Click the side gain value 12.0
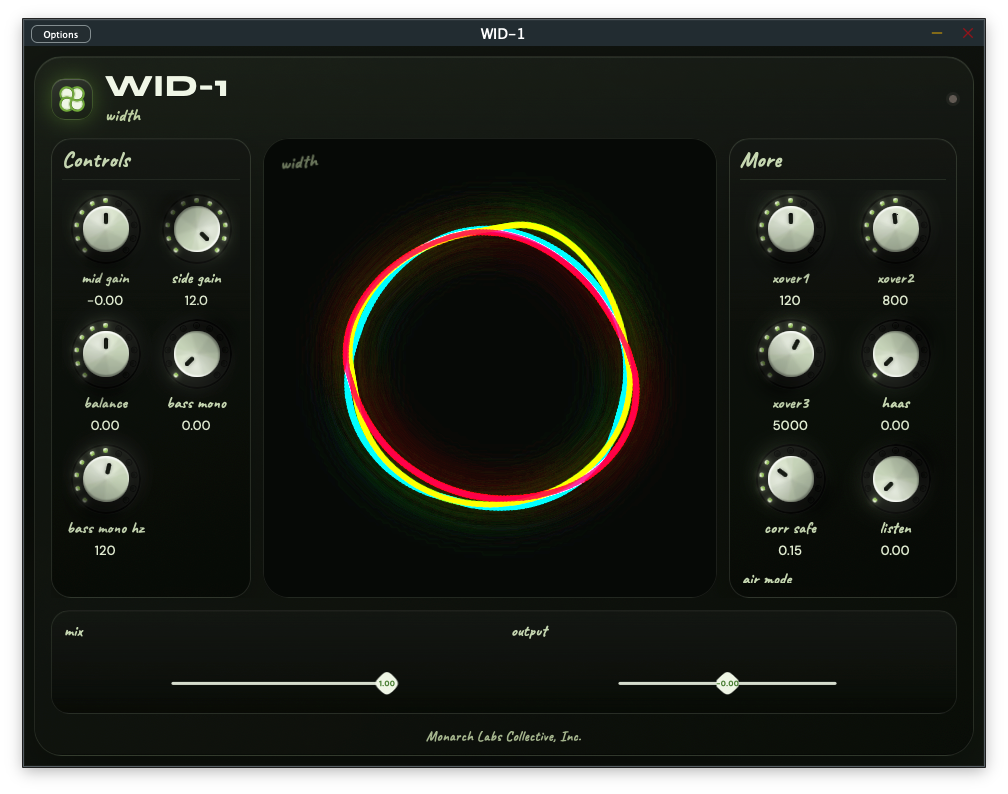This screenshot has height=794, width=1008. click(196, 300)
